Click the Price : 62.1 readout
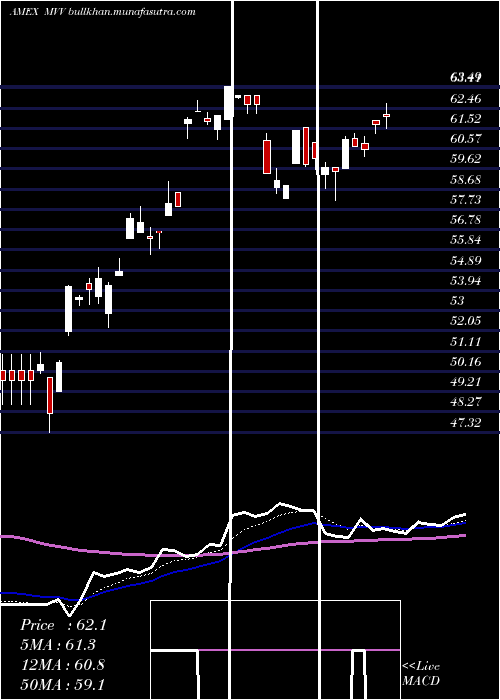The height and width of the screenshot is (700, 500). [x=63, y=625]
